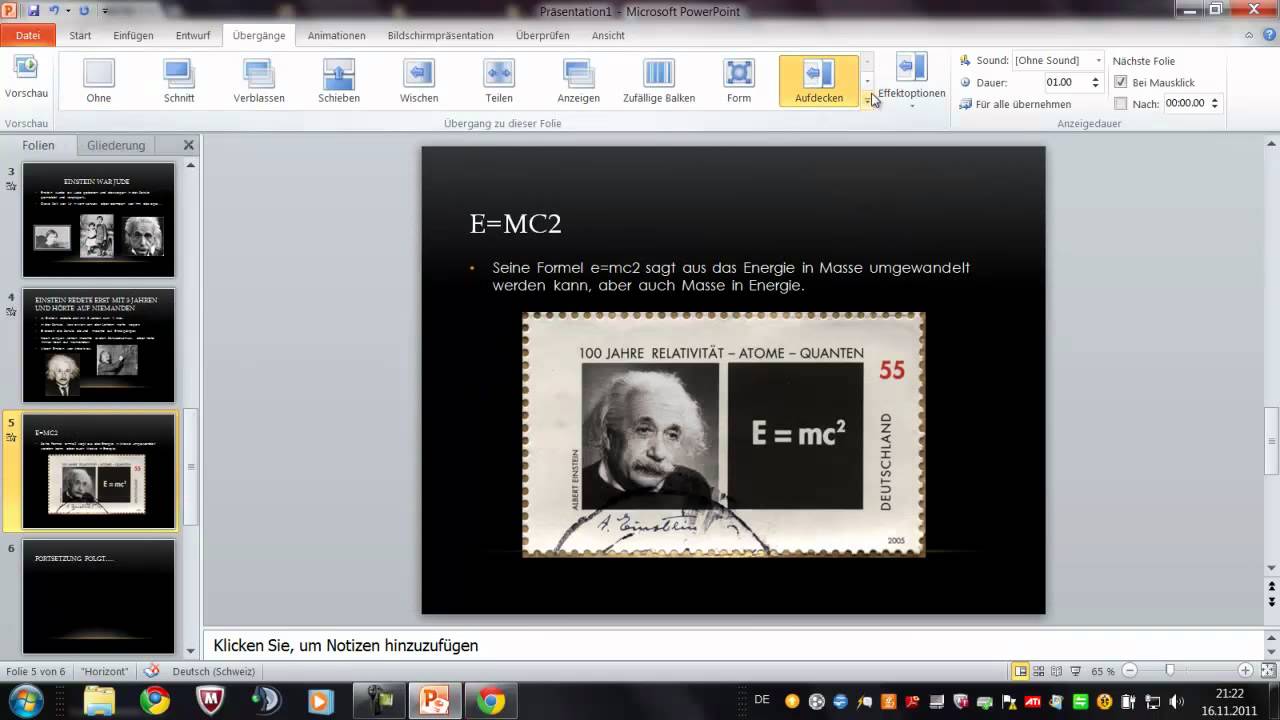
Task: Open Google Chrome pinned next to Explorer
Action: point(155,701)
